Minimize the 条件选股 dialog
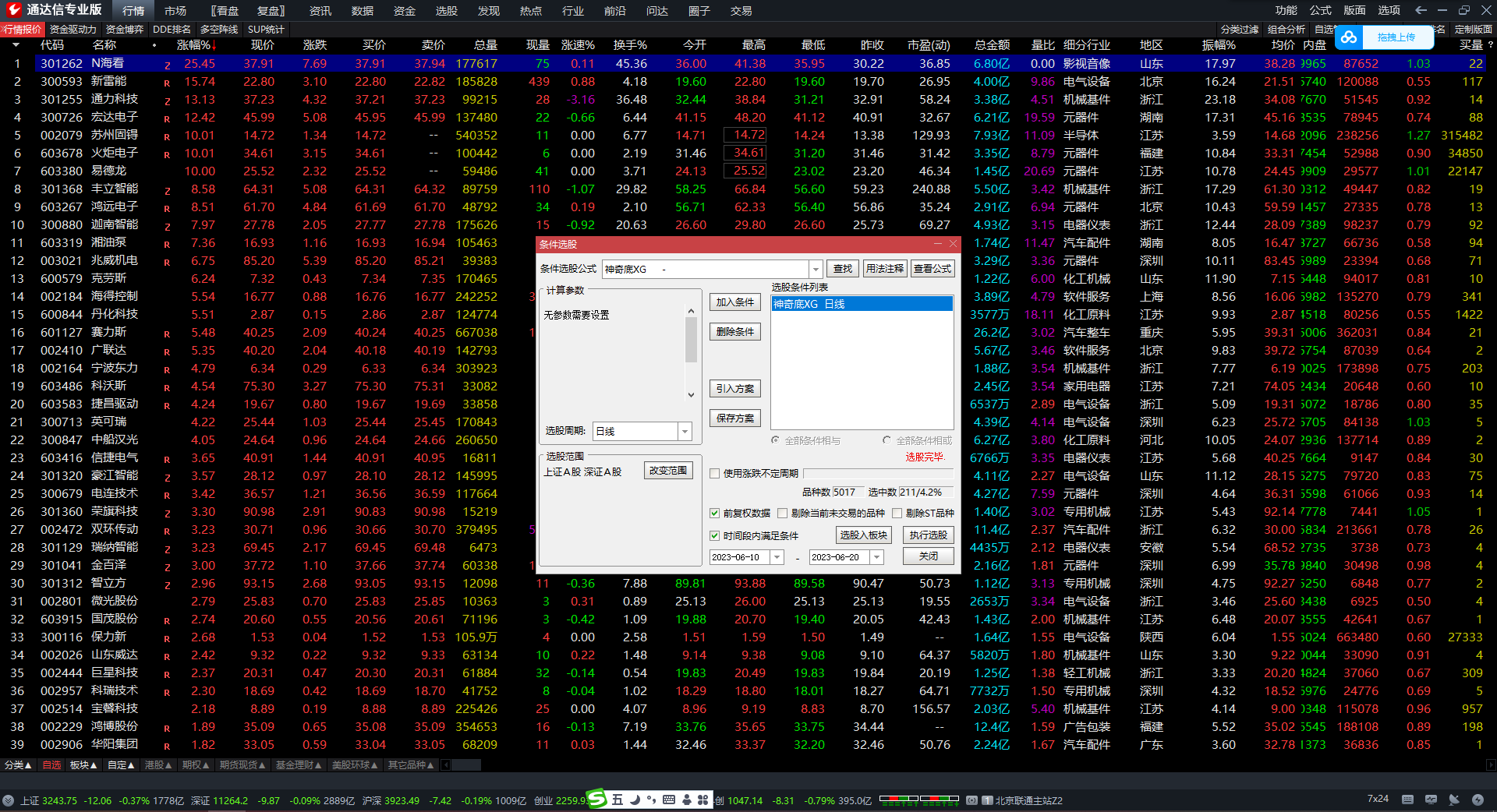Image resolution: width=1497 pixels, height=812 pixels. (940, 244)
